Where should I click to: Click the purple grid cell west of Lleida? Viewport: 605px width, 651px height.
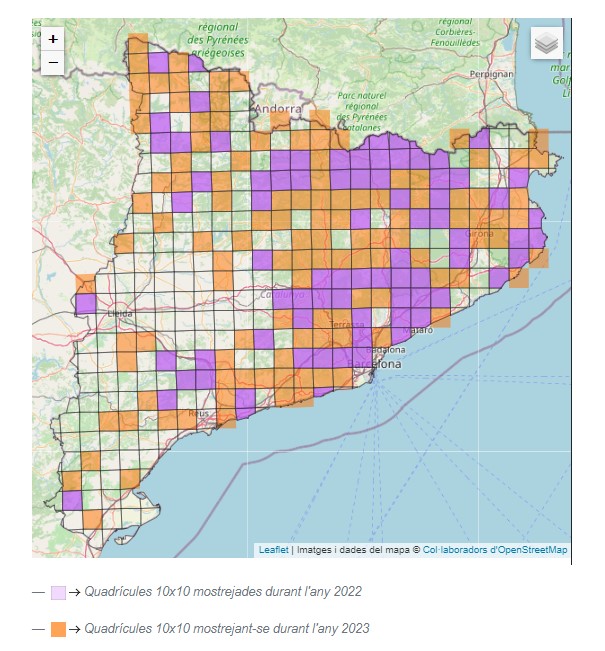[85, 303]
